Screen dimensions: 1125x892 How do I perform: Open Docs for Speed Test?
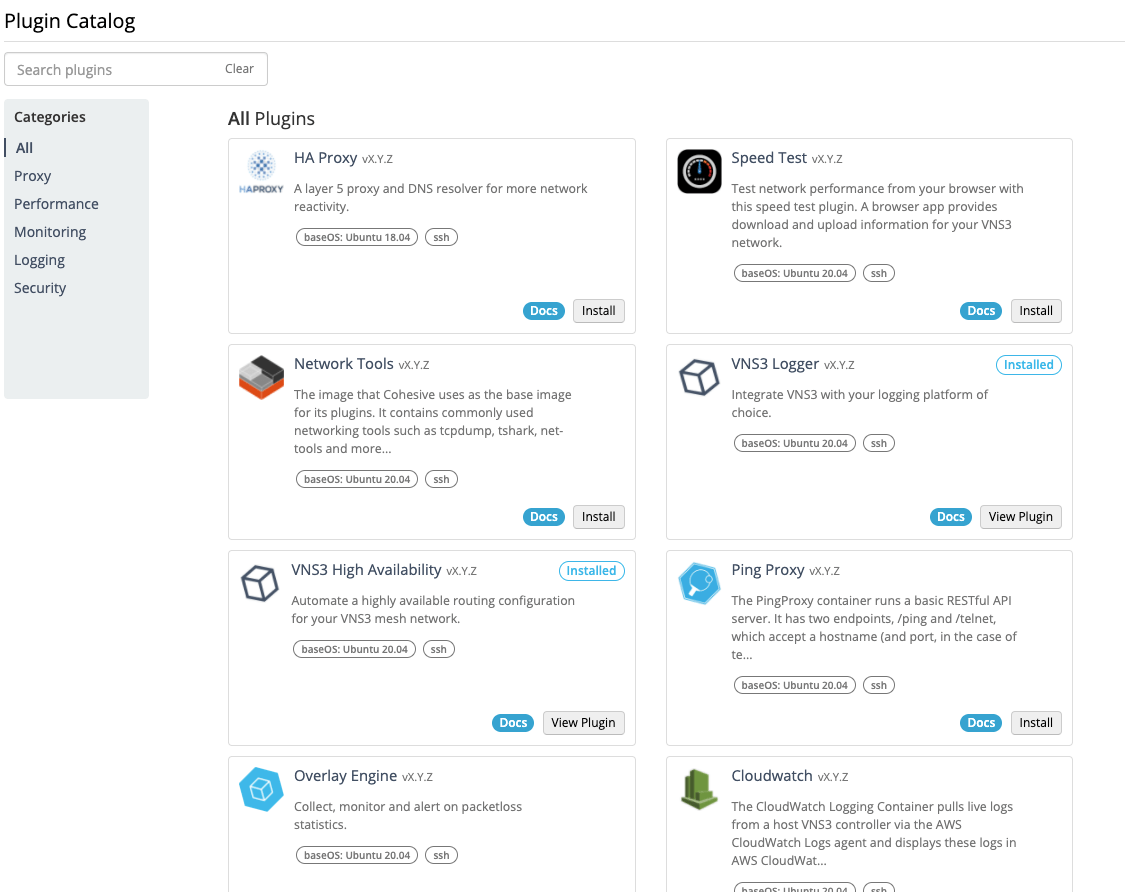[981, 311]
